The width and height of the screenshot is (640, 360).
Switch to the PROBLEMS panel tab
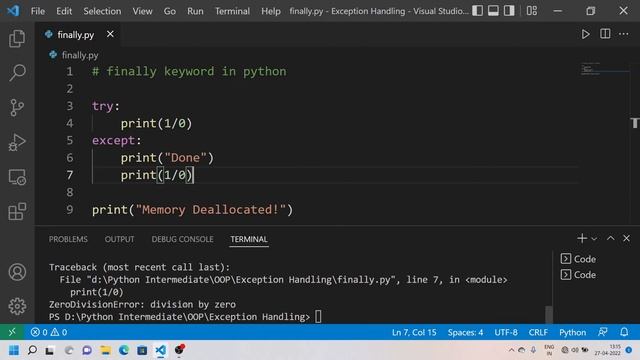68,239
